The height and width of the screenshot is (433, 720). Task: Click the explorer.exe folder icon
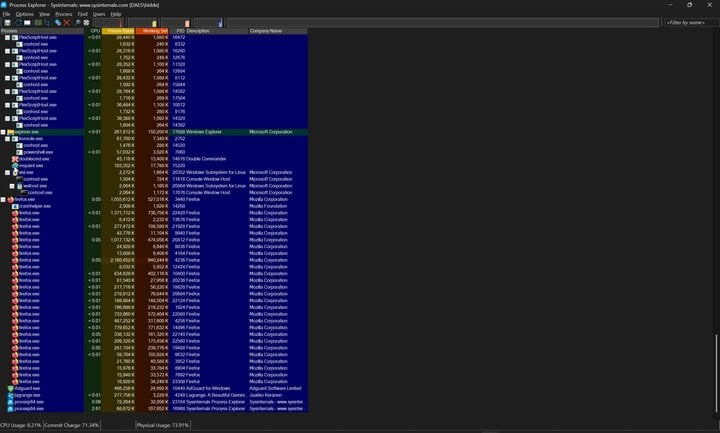pos(10,132)
